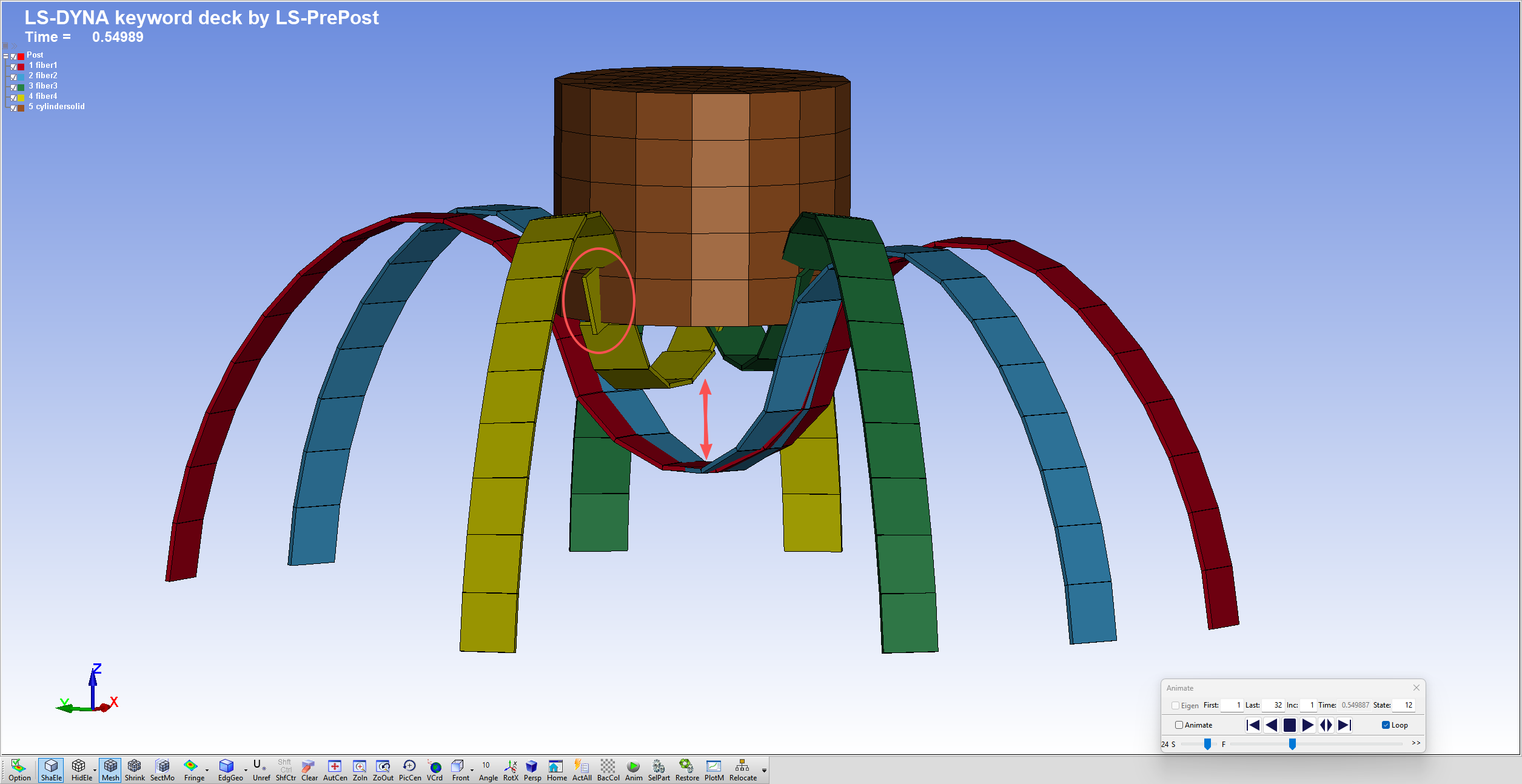Viewport: 1522px width, 784px height.
Task: Enable the Animate checkbox
Action: pos(1179,725)
